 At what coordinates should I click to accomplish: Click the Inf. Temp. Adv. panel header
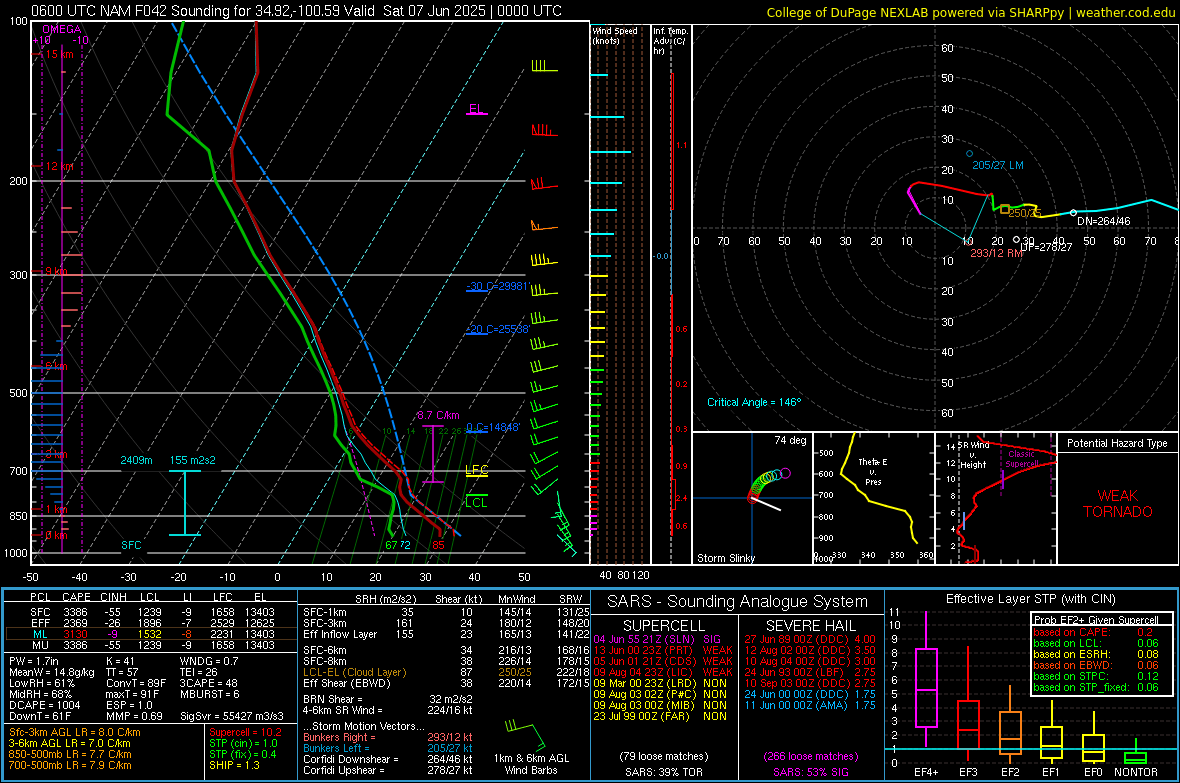coord(670,41)
